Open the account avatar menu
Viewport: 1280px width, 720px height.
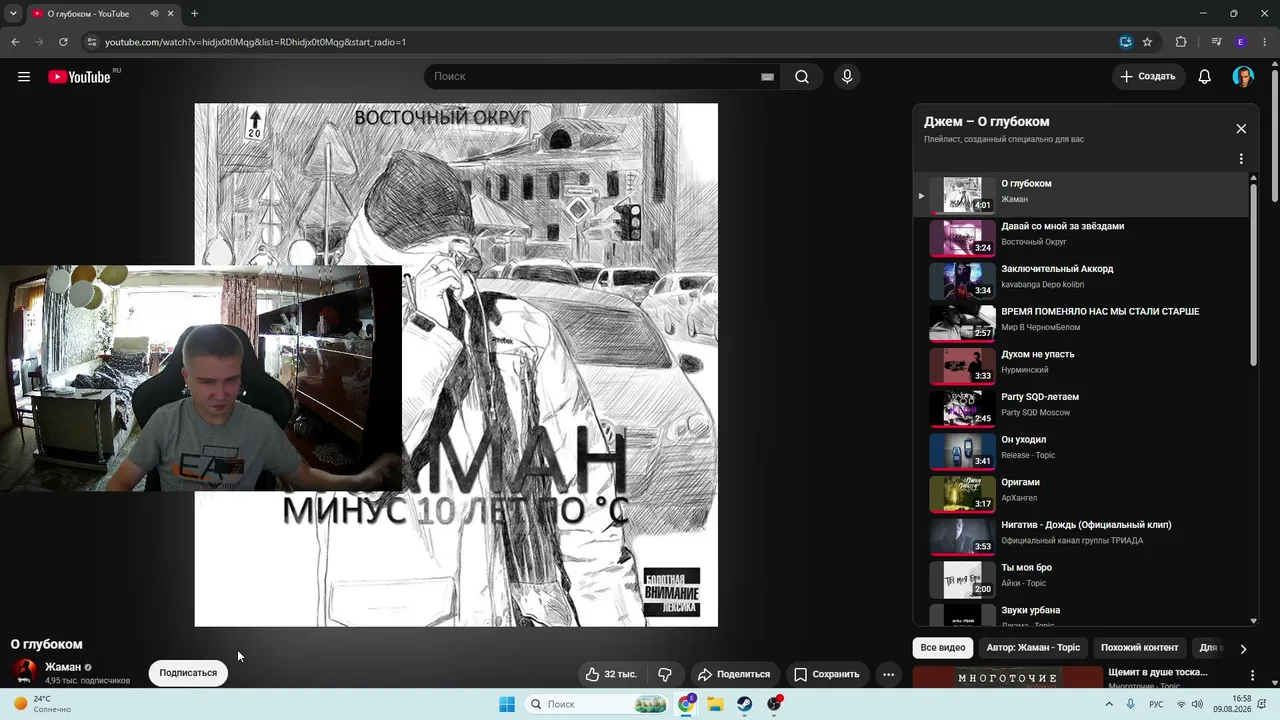1243,77
